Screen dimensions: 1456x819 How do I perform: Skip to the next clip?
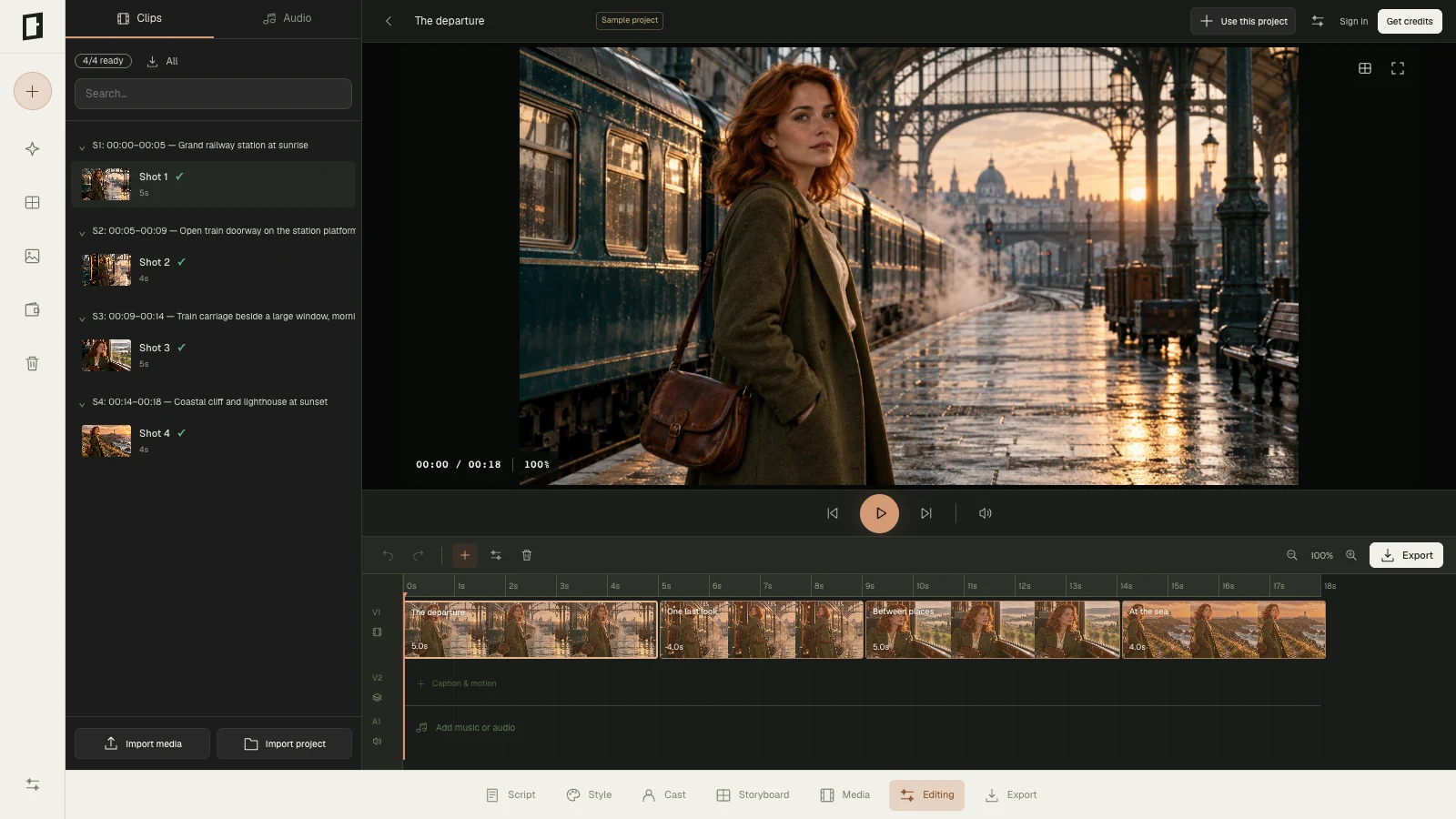(926, 513)
